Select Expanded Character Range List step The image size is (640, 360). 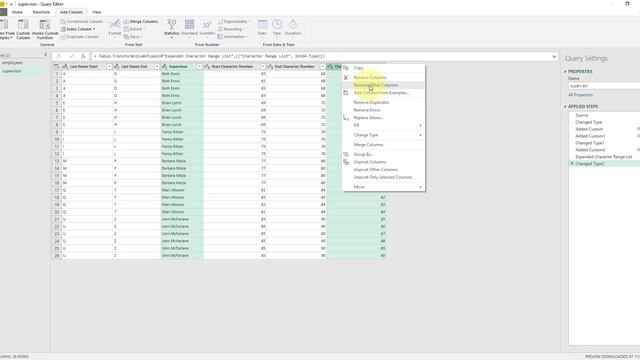coord(604,157)
